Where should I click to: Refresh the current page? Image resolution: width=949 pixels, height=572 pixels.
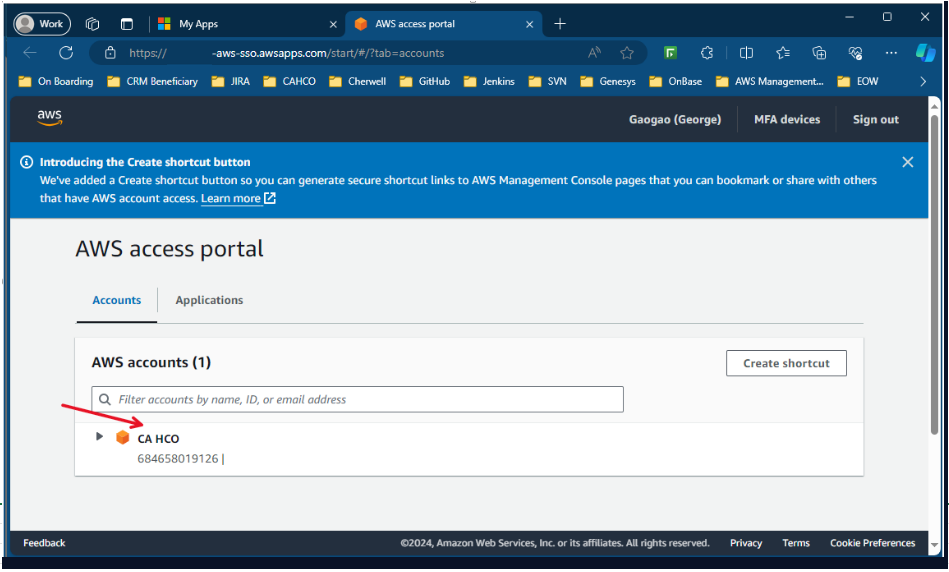(x=66, y=53)
